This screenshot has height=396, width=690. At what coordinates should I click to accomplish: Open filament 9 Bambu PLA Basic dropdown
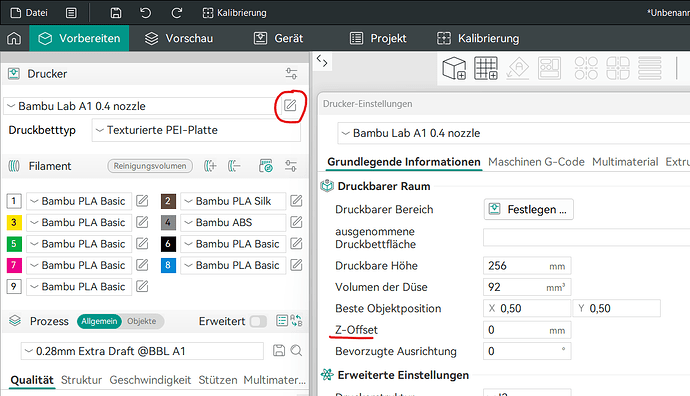pos(79,287)
